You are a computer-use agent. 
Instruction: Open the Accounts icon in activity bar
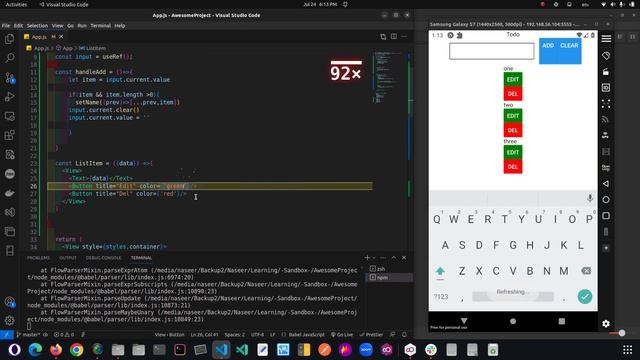[x=9, y=302]
